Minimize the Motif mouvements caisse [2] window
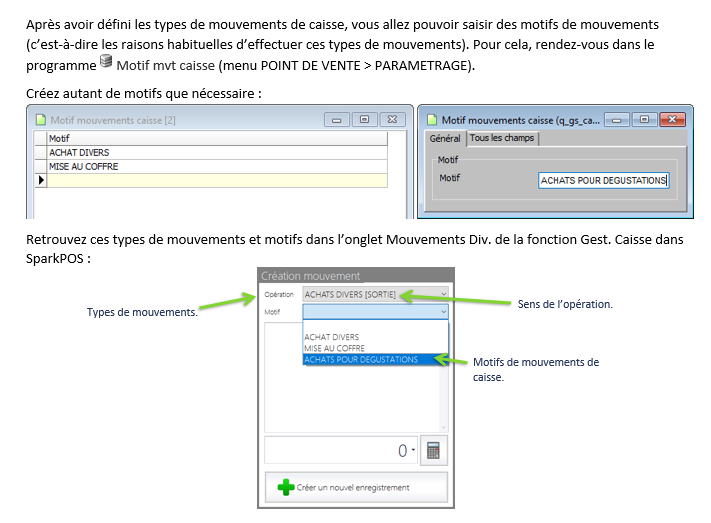The height and width of the screenshot is (523, 711). click(338, 119)
